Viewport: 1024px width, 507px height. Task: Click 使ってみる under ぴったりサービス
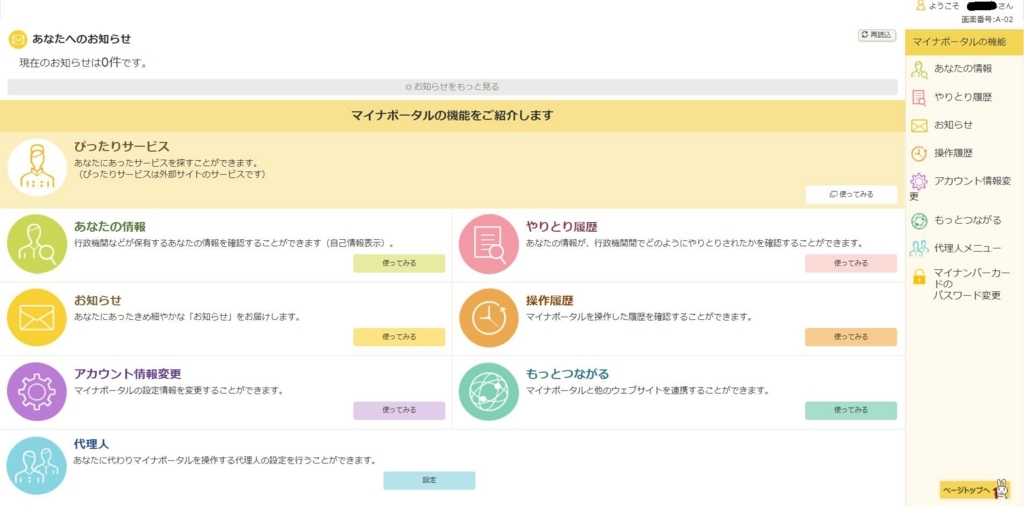tap(851, 194)
